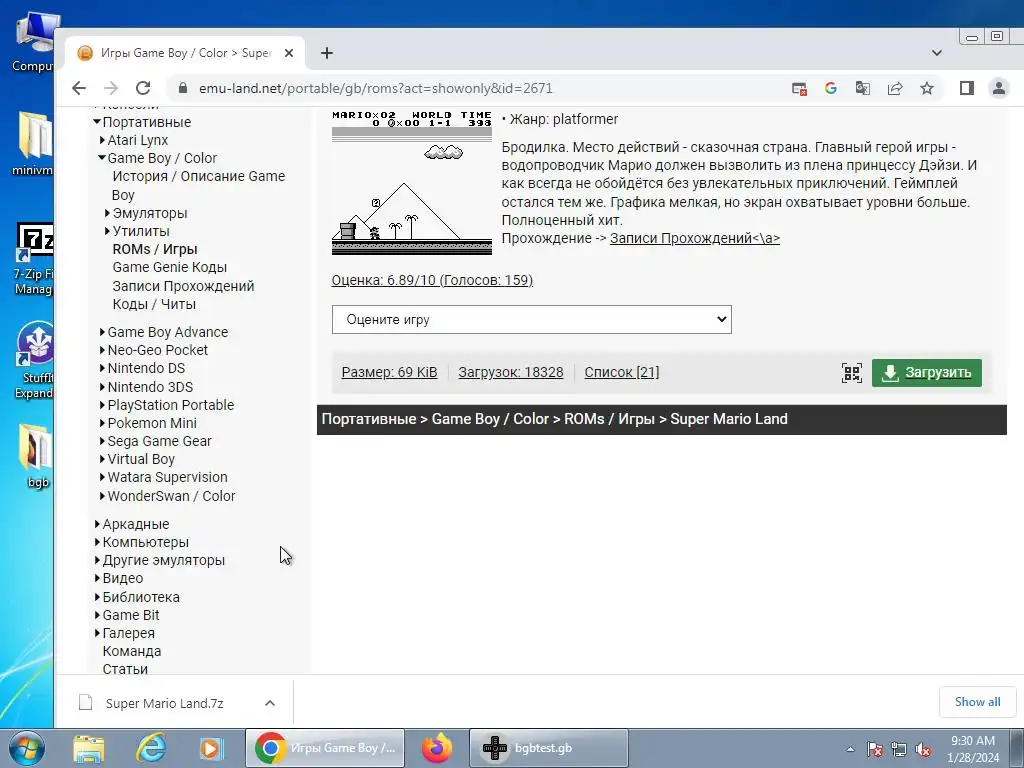Open a new tab with the plus button

click(327, 53)
